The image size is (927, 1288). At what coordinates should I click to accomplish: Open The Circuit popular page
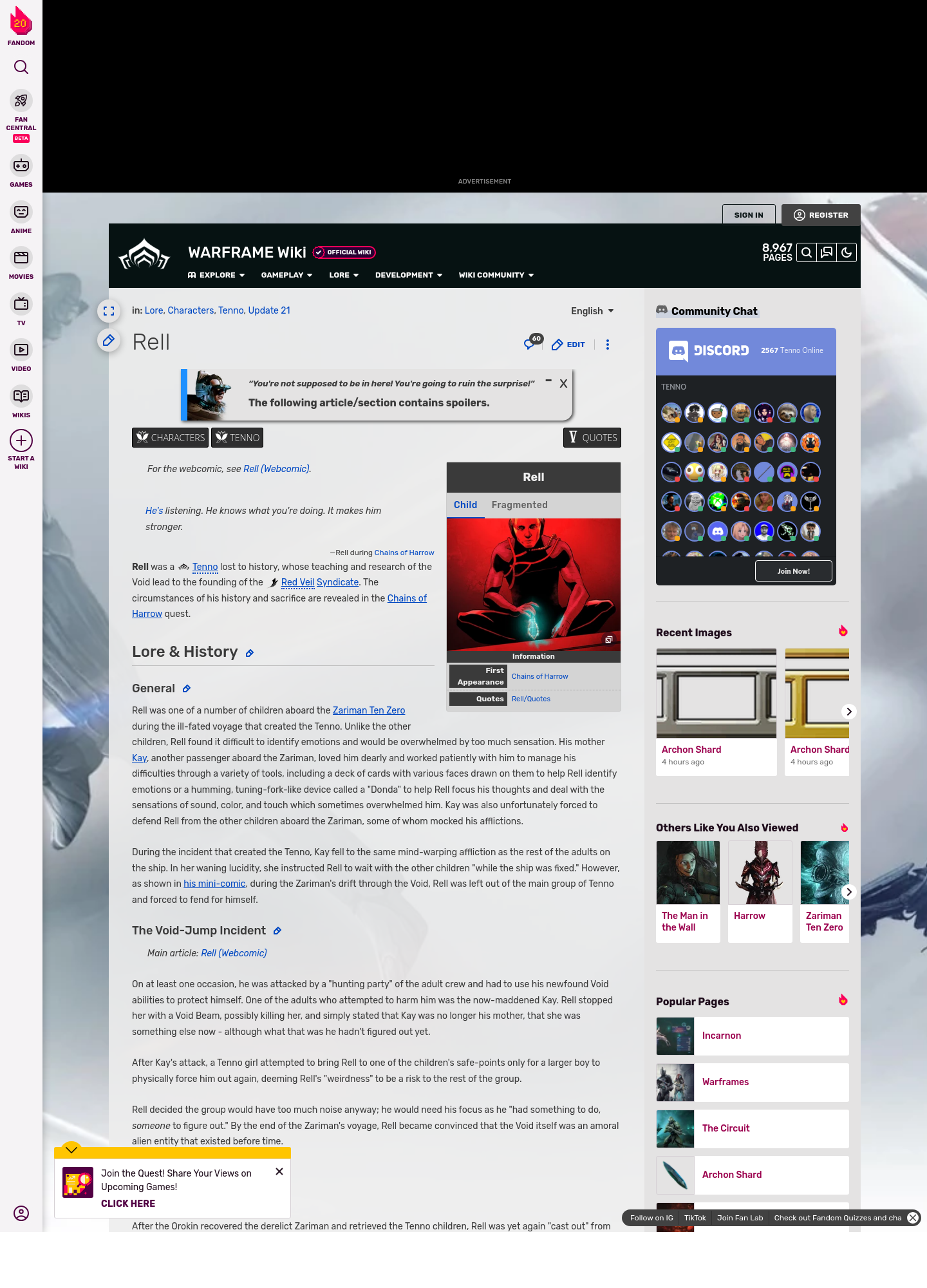click(x=753, y=1129)
